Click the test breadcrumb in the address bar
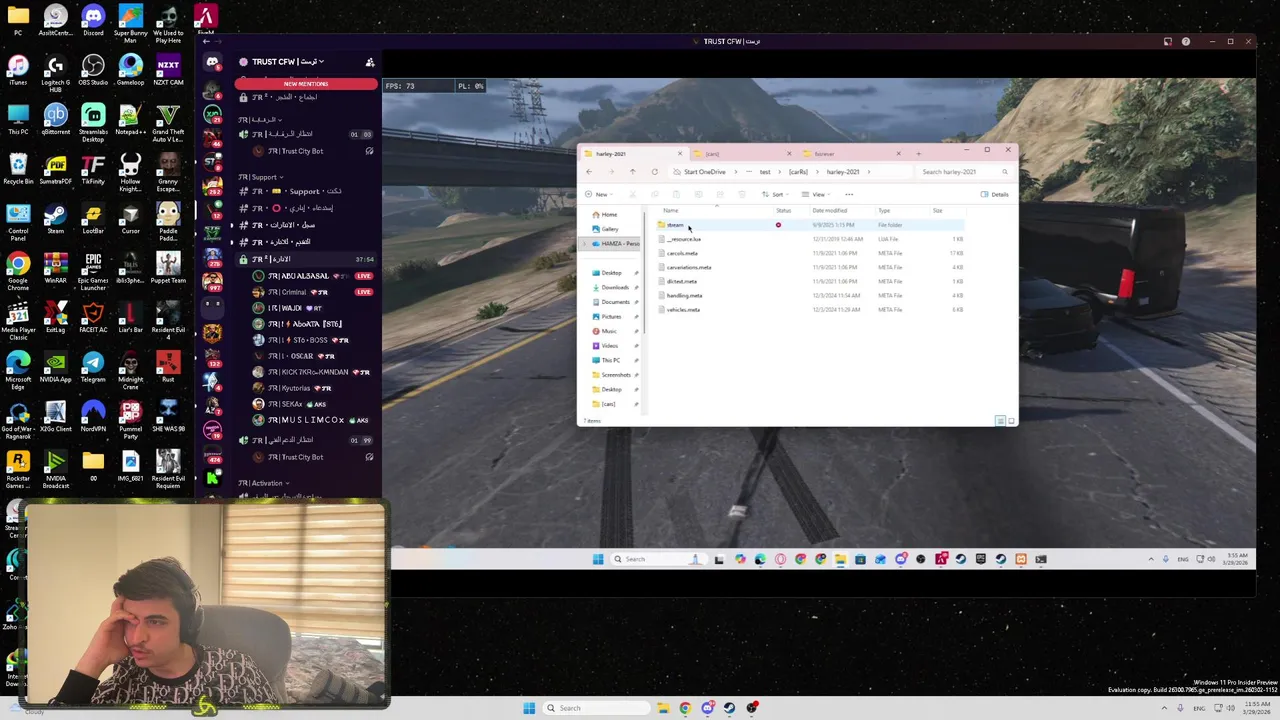Image resolution: width=1280 pixels, height=720 pixels. point(765,172)
